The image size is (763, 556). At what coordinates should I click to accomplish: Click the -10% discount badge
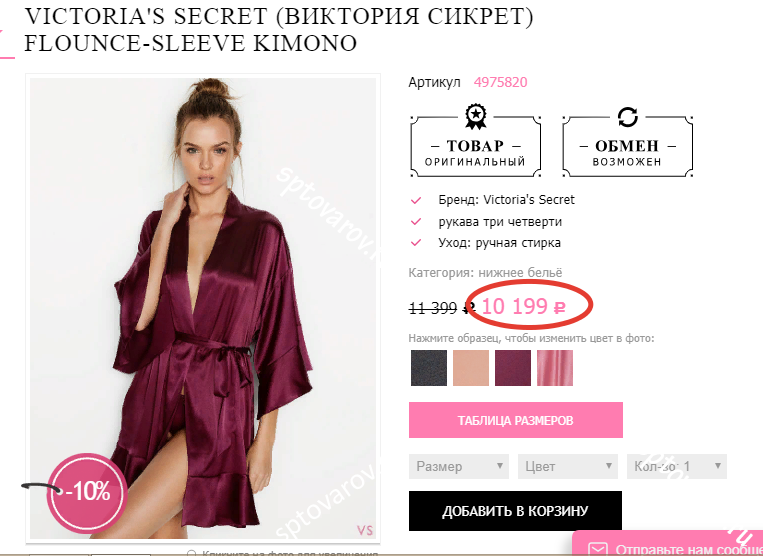click(87, 492)
